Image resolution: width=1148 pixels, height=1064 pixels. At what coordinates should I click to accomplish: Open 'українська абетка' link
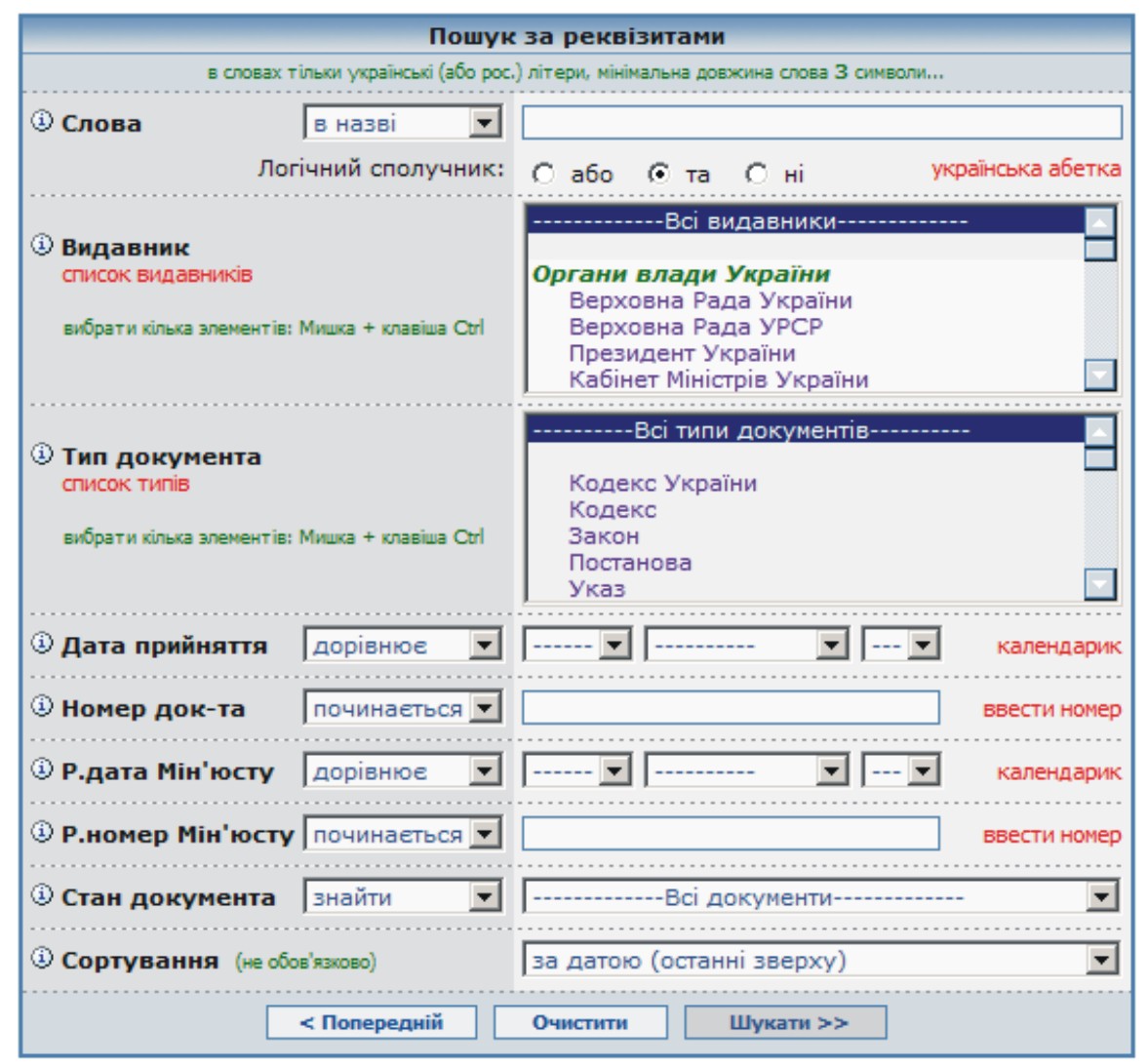(1026, 169)
